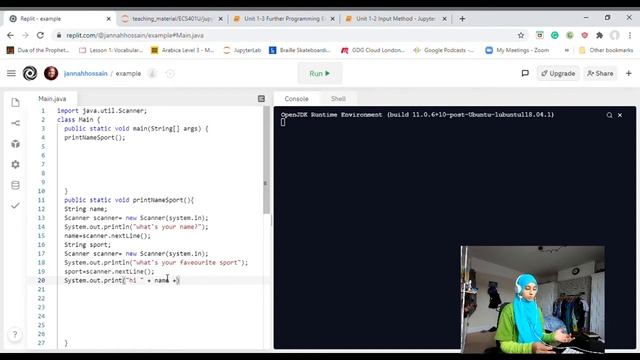Viewport: 640px width, 360px height.
Task: Open the Database sidebar icon
Action: [x=16, y=185]
